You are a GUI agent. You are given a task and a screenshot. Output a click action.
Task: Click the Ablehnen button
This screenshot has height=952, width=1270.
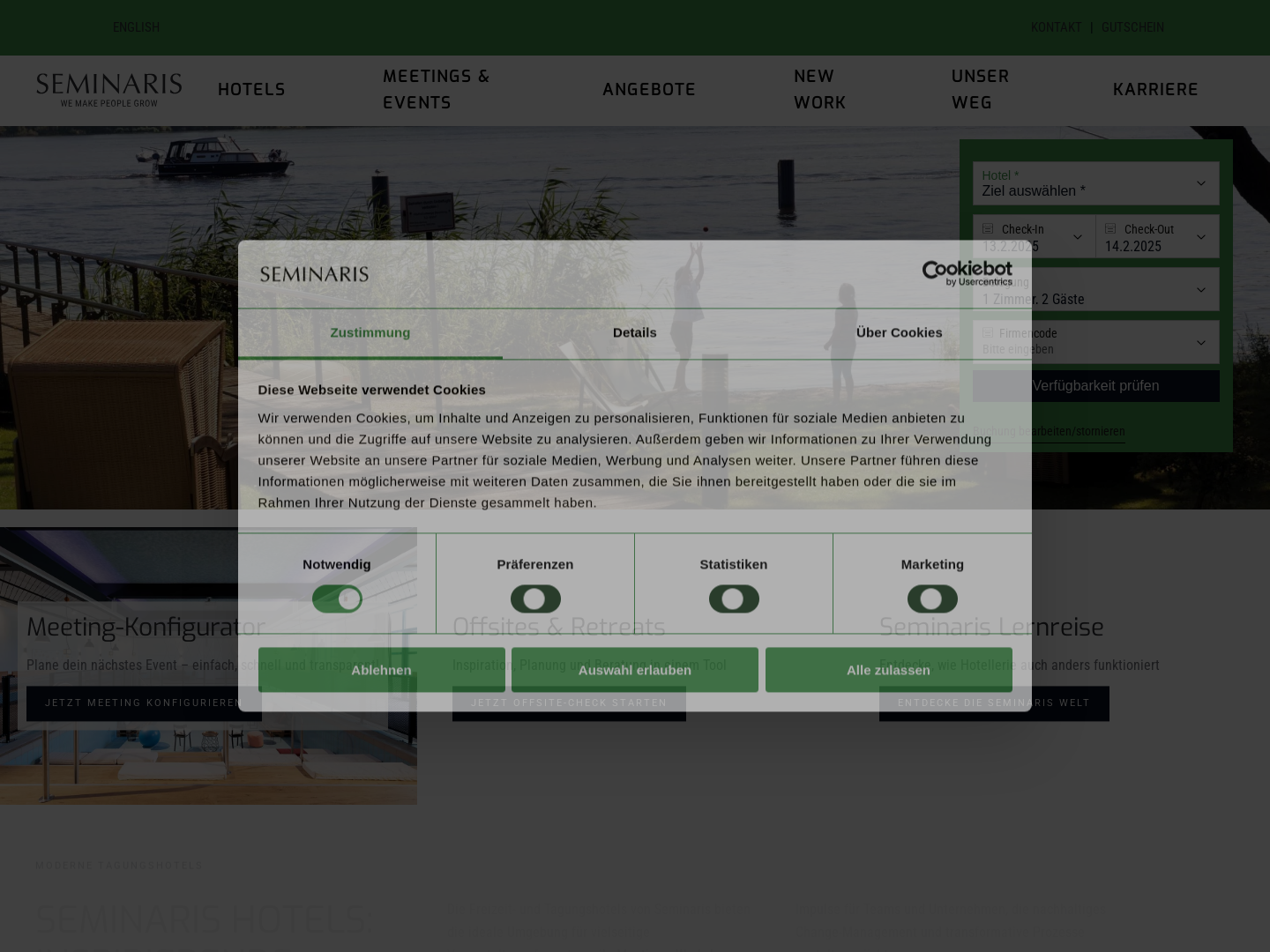pyautogui.click(x=381, y=670)
